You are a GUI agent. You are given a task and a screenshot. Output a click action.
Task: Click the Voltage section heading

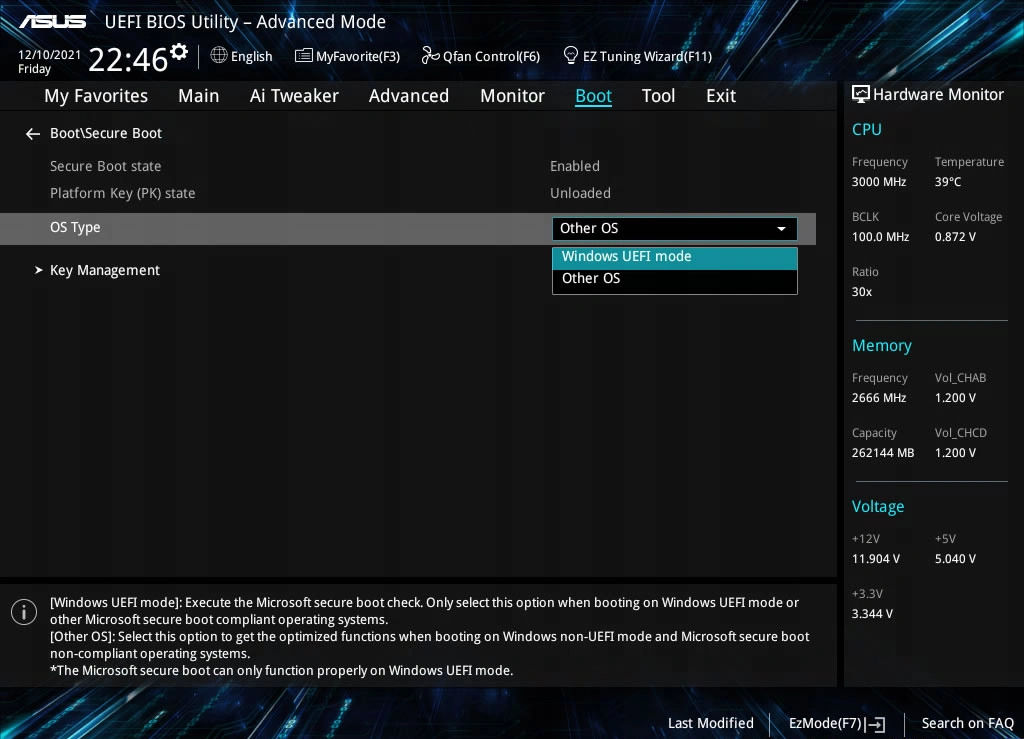click(878, 507)
